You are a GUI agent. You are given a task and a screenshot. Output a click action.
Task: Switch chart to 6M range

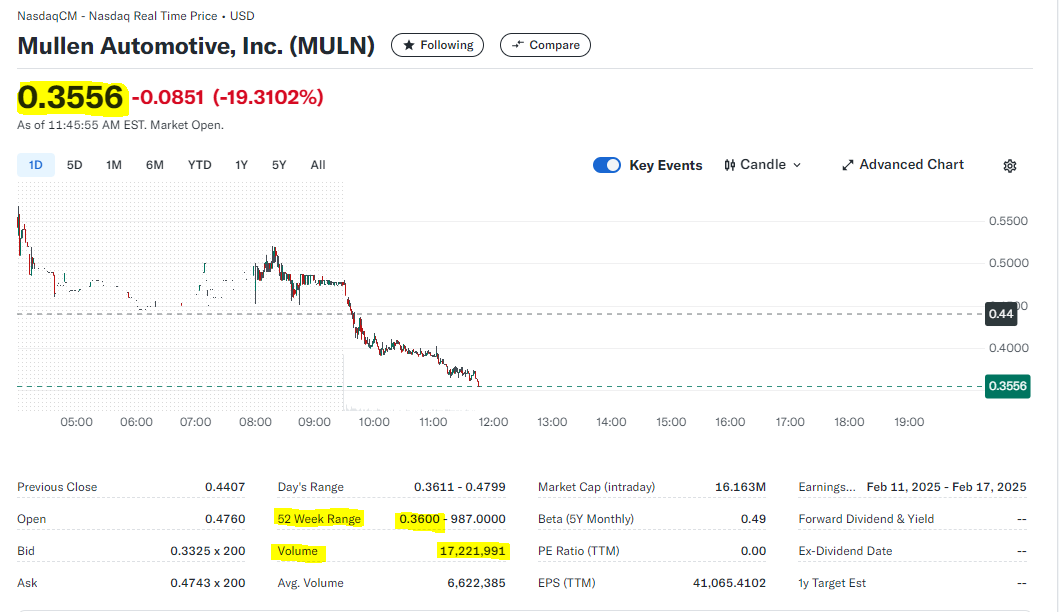tap(155, 165)
